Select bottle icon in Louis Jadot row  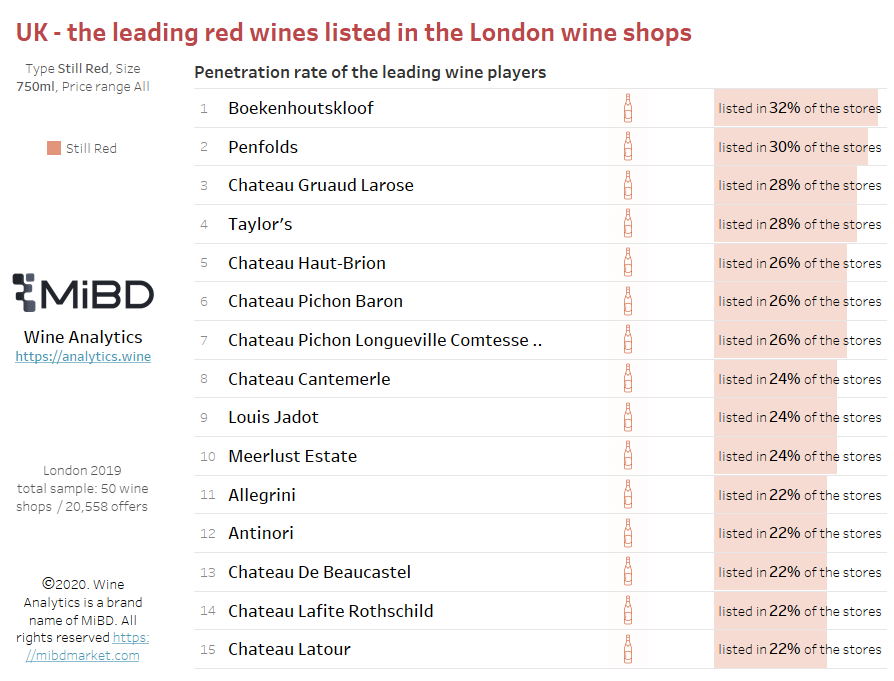click(x=628, y=417)
